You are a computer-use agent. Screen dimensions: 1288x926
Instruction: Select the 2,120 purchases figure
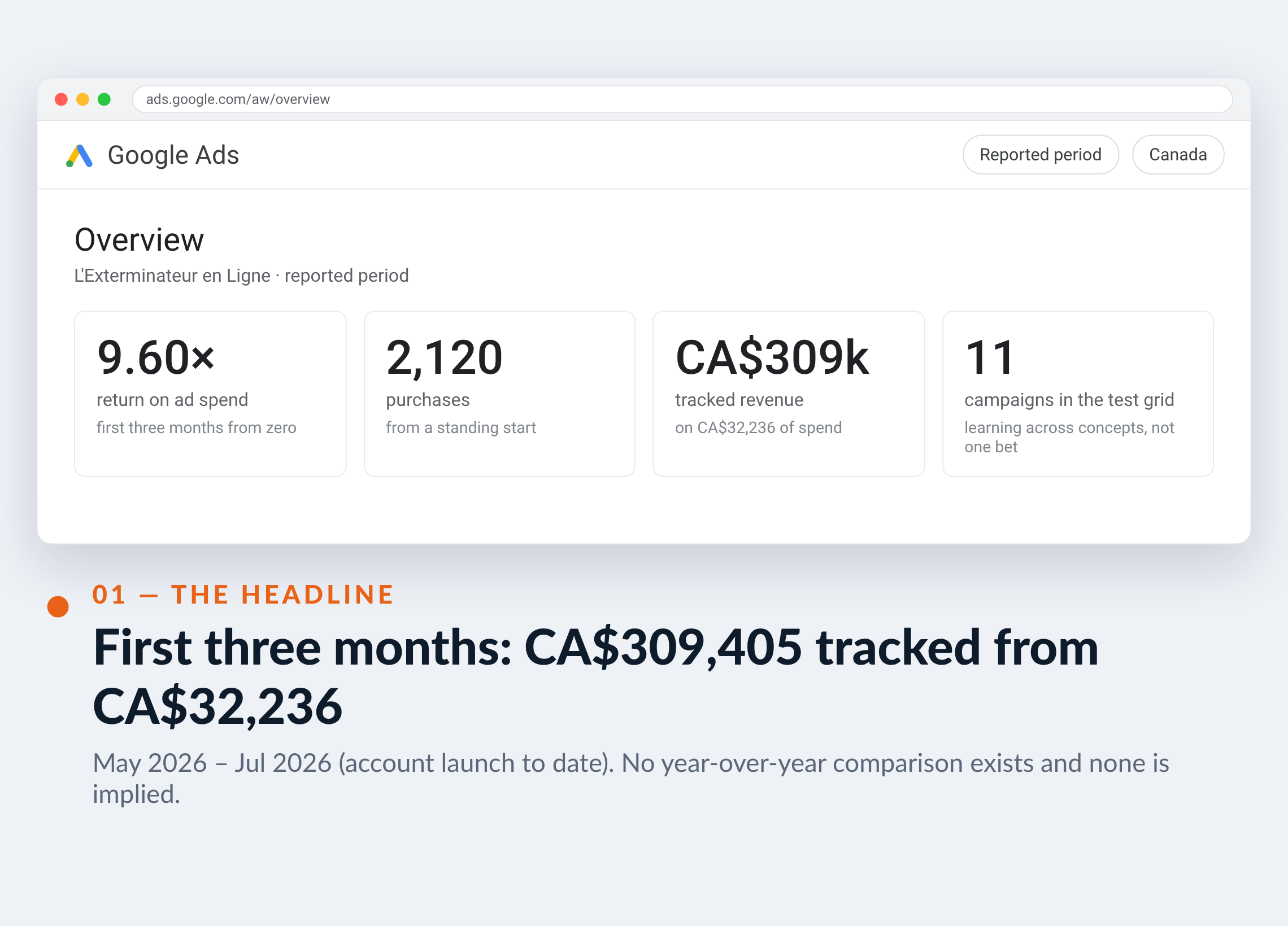tap(444, 357)
